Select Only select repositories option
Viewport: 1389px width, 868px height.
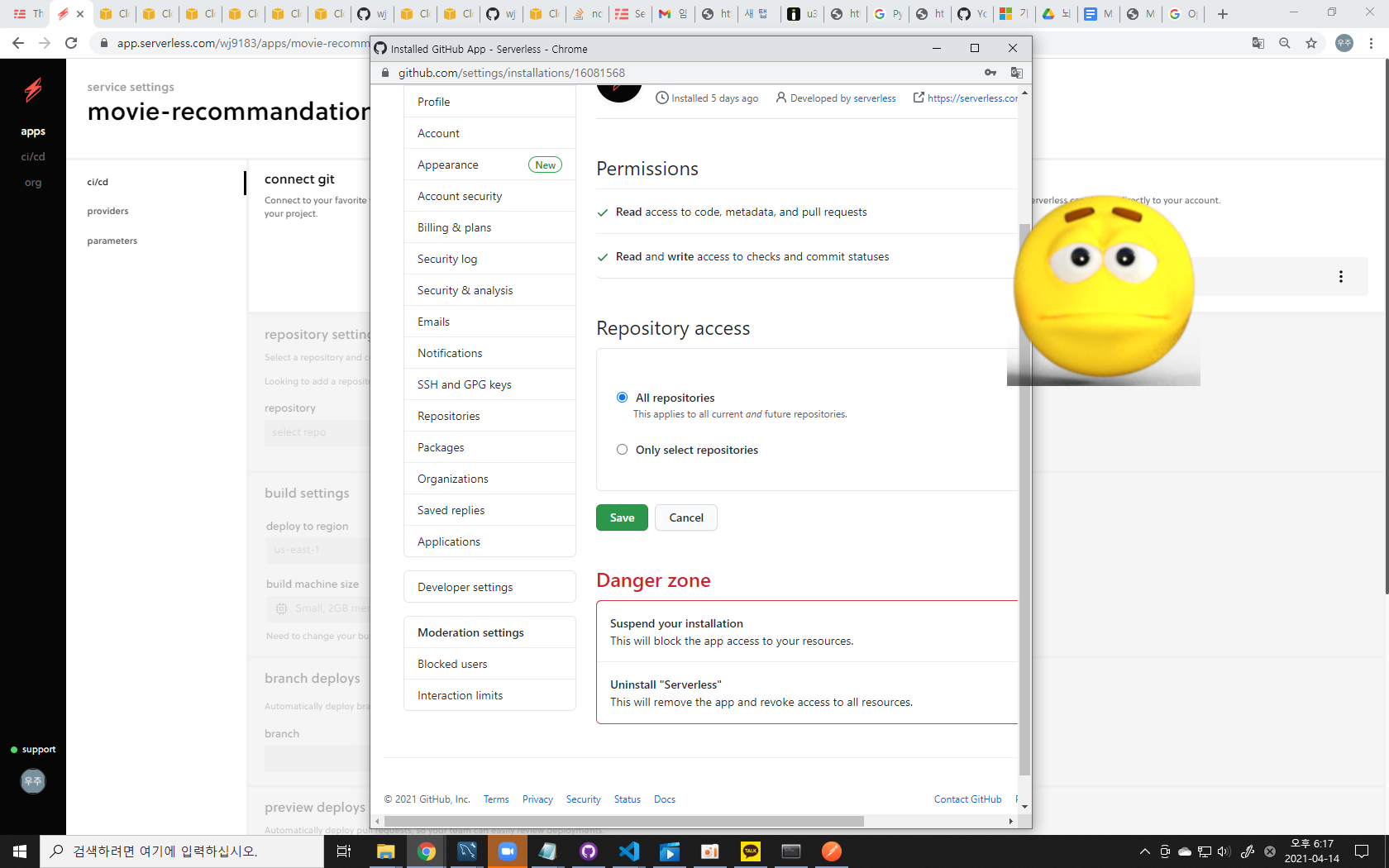623,450
